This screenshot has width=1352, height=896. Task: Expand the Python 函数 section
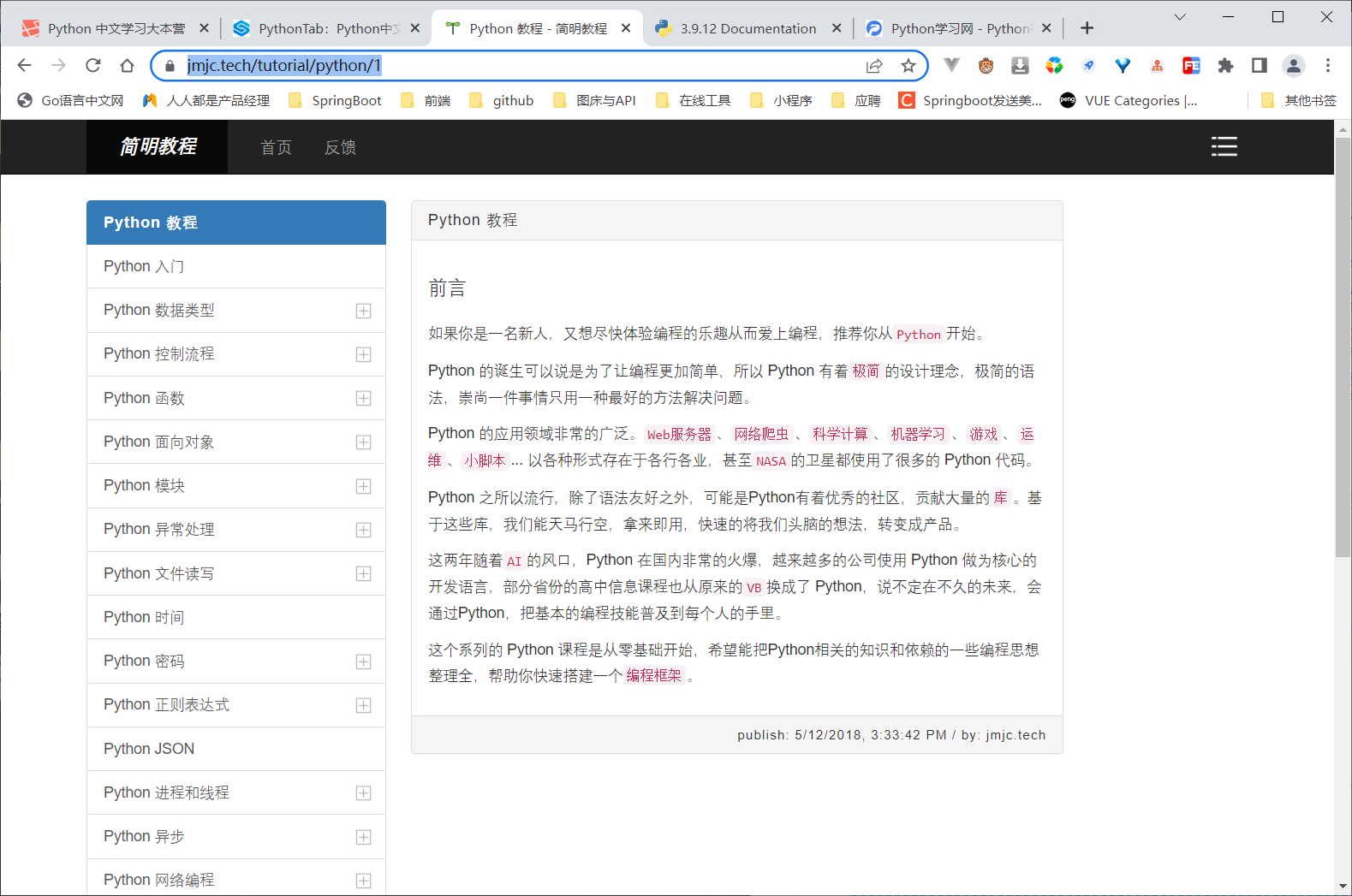pos(364,398)
